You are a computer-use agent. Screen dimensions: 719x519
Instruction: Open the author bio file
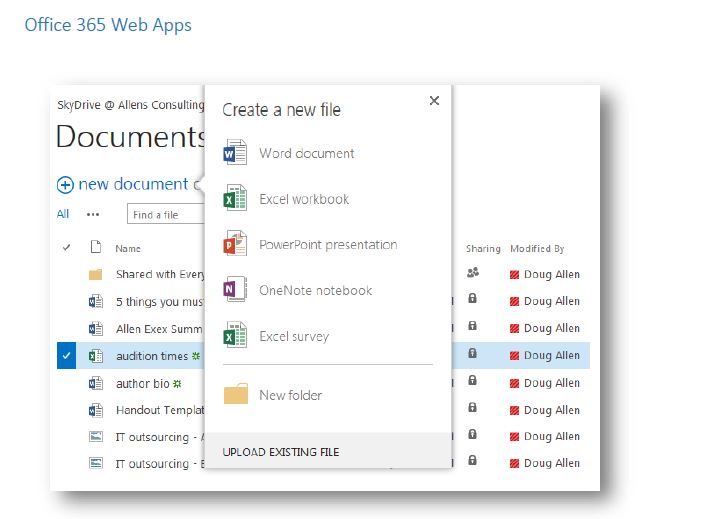[x=143, y=383]
